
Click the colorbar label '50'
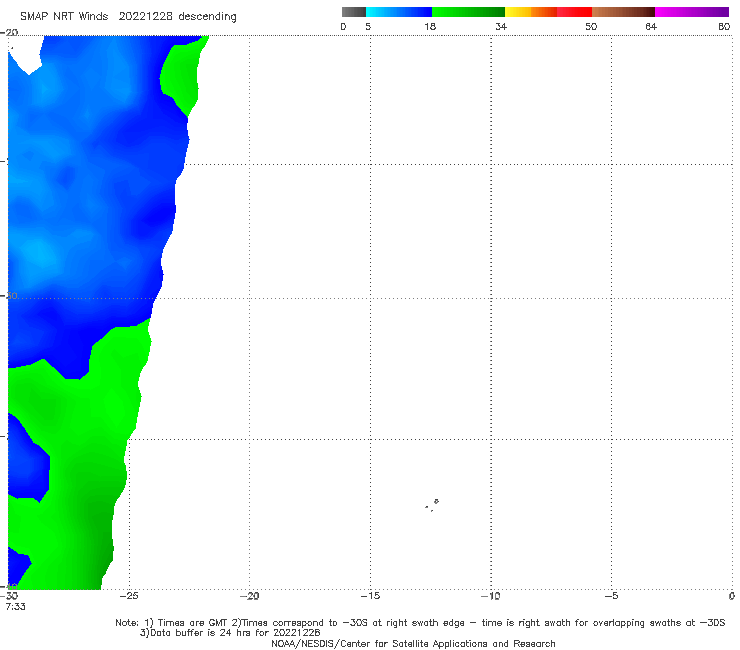[591, 26]
